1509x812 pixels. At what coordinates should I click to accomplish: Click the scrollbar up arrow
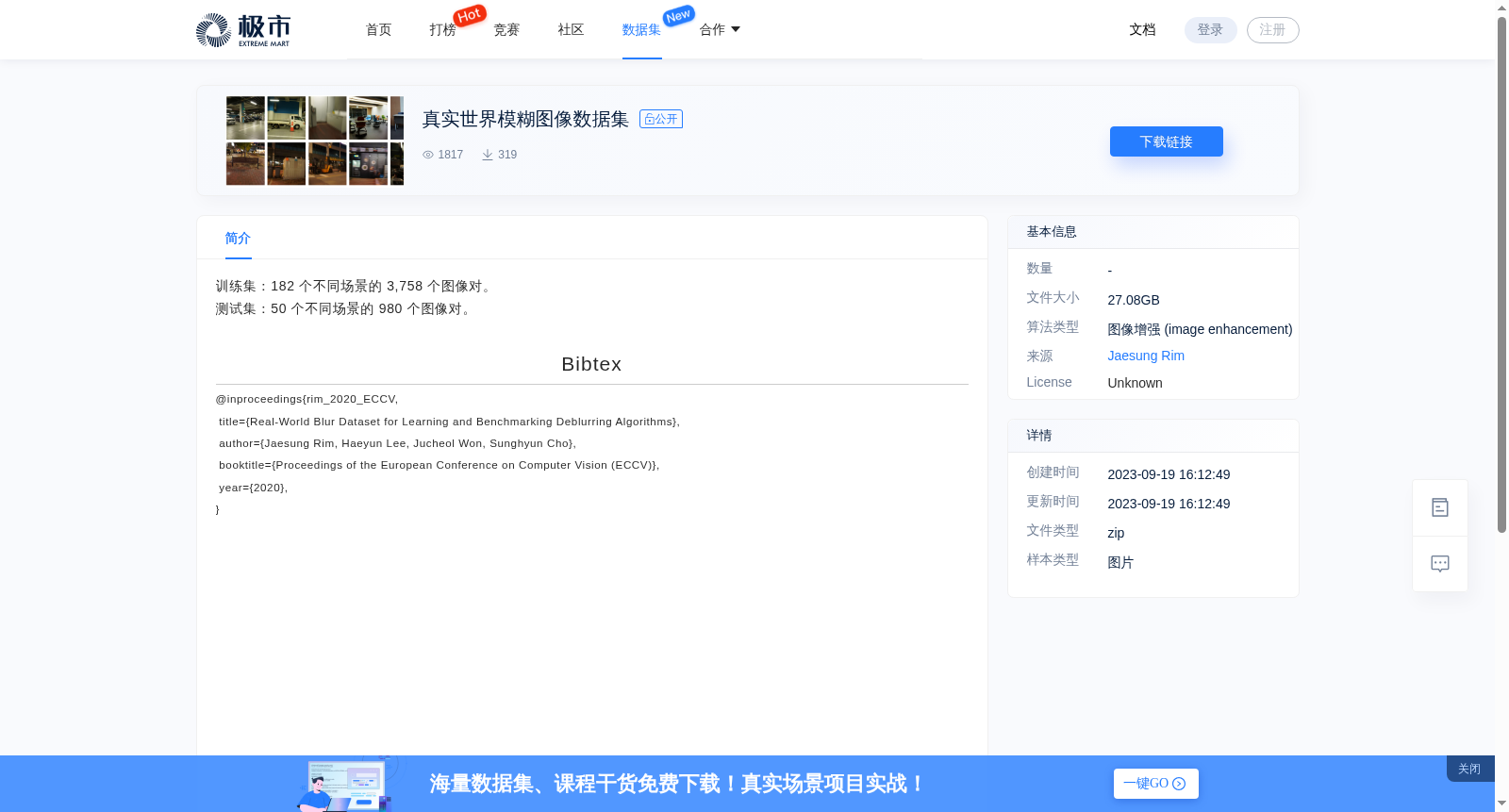click(1501, 8)
